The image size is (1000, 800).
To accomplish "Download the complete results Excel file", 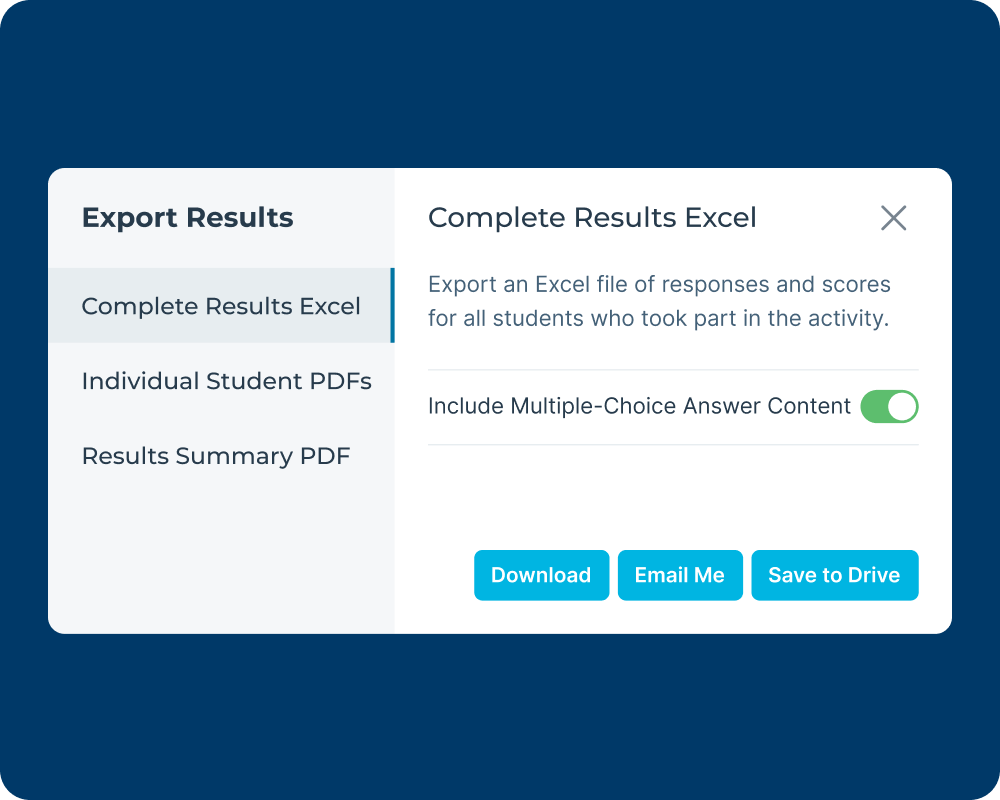I will 541,575.
